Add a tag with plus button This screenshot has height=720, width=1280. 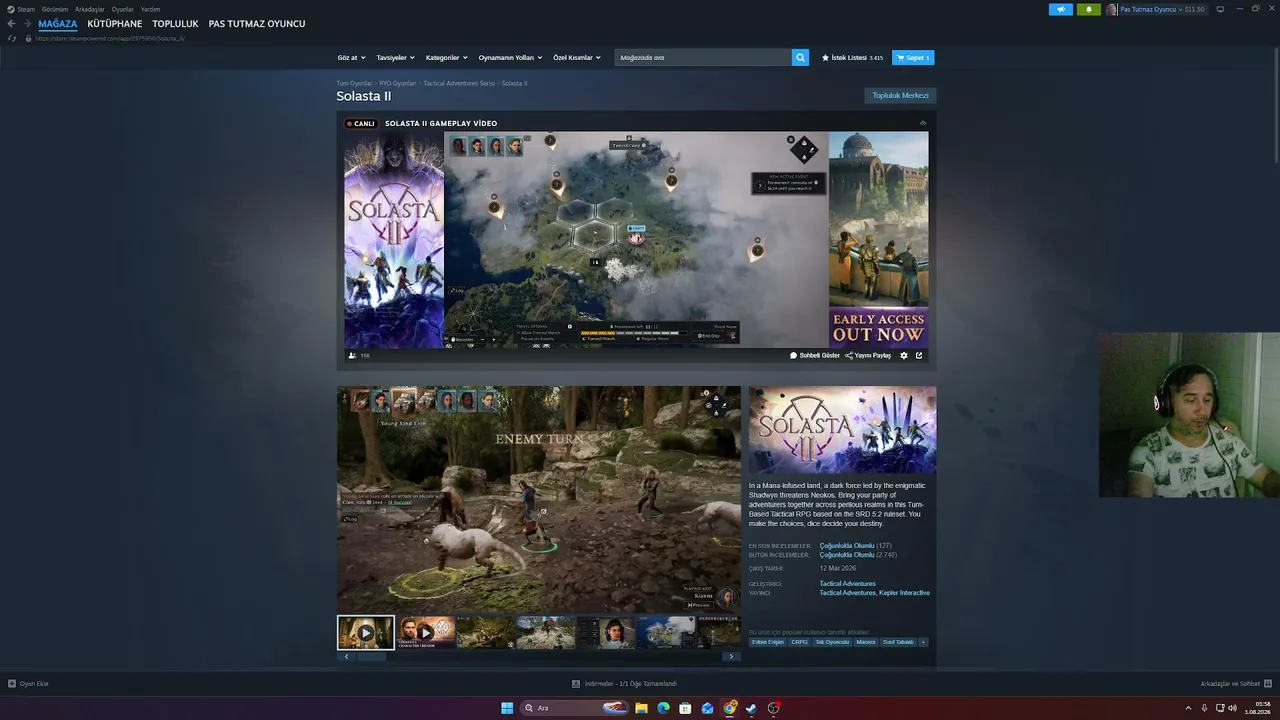coord(923,642)
